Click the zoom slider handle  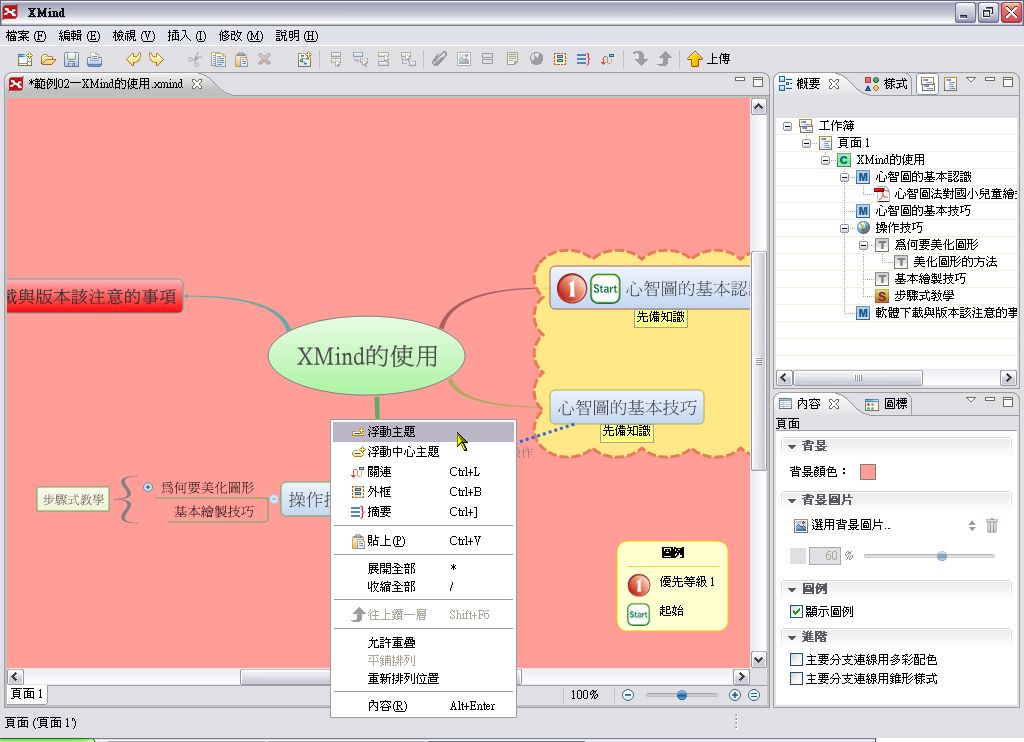click(x=682, y=695)
